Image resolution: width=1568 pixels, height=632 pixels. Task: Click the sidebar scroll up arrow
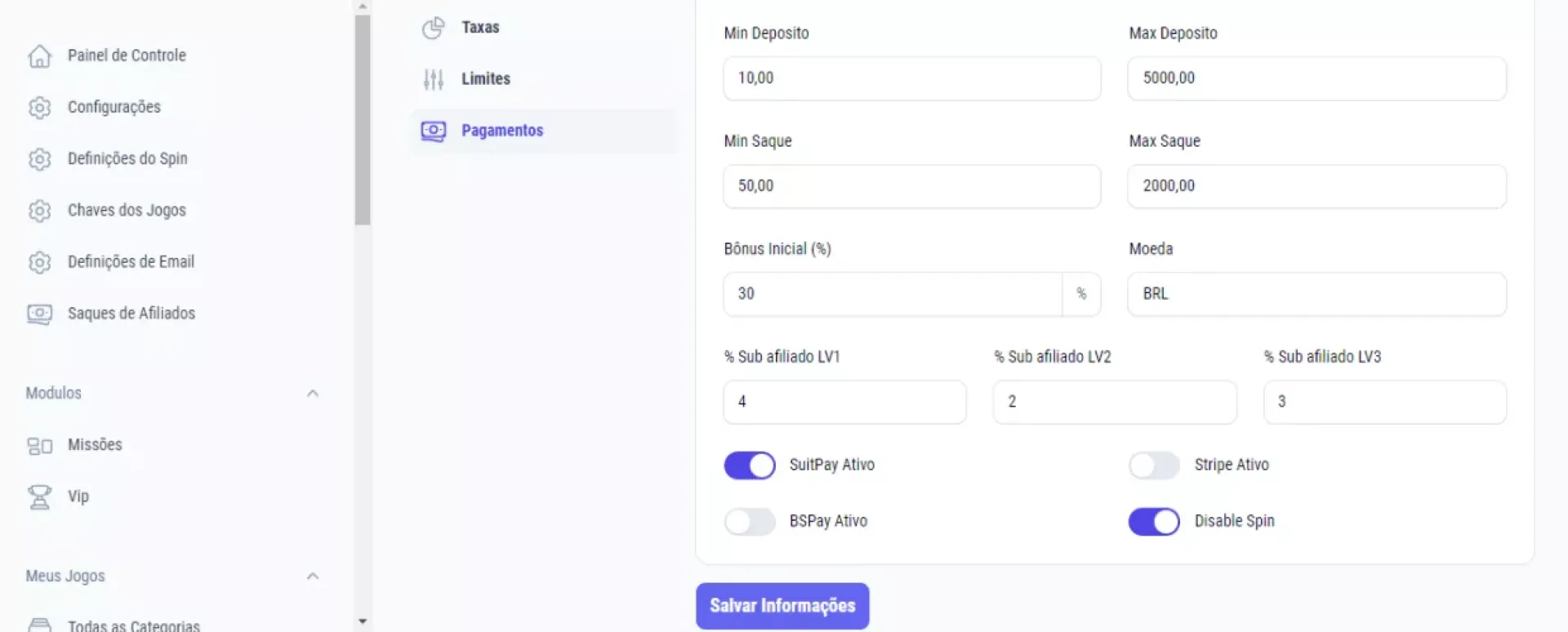(363, 7)
